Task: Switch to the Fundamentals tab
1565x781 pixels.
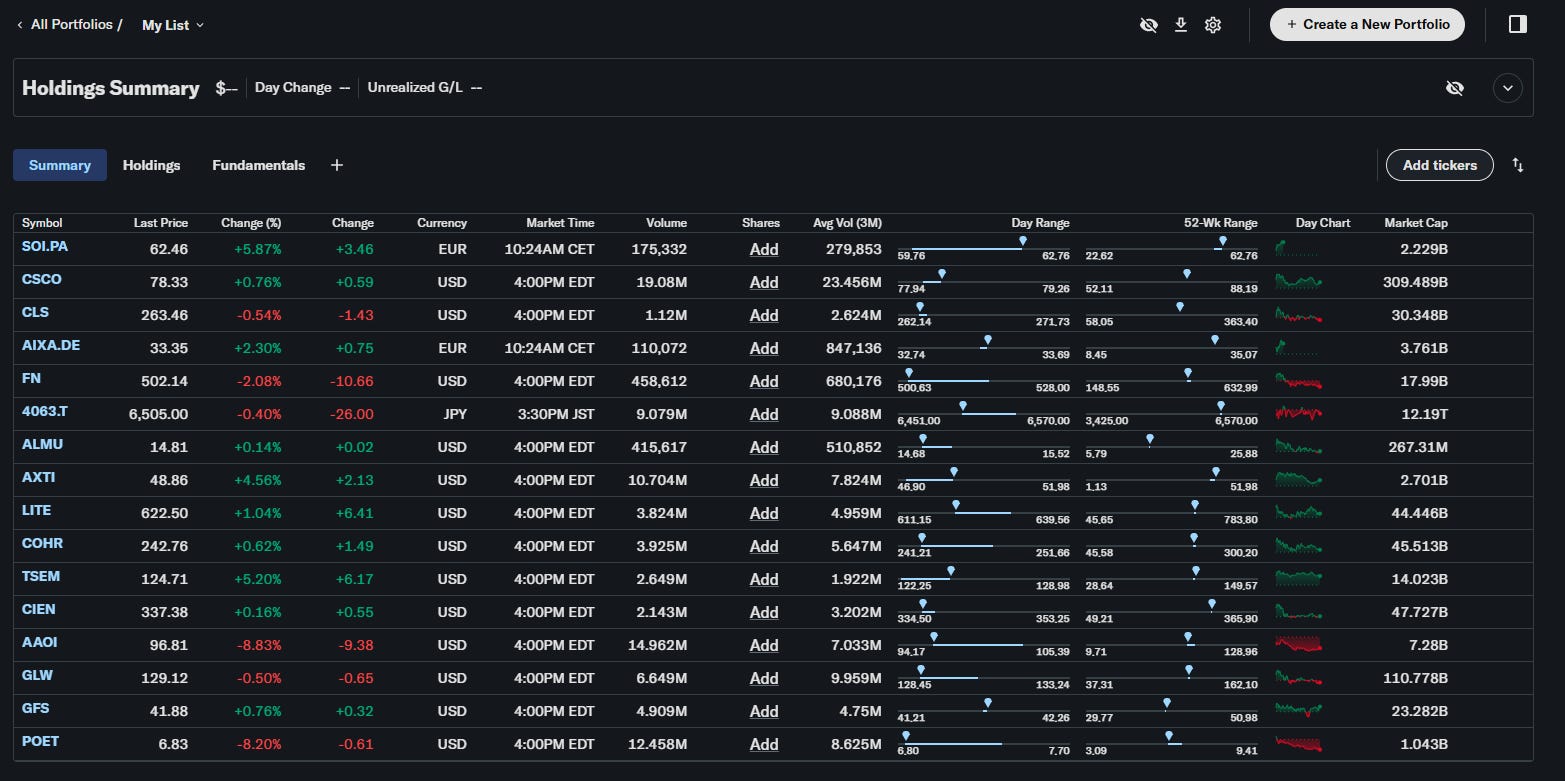Action: tap(258, 165)
